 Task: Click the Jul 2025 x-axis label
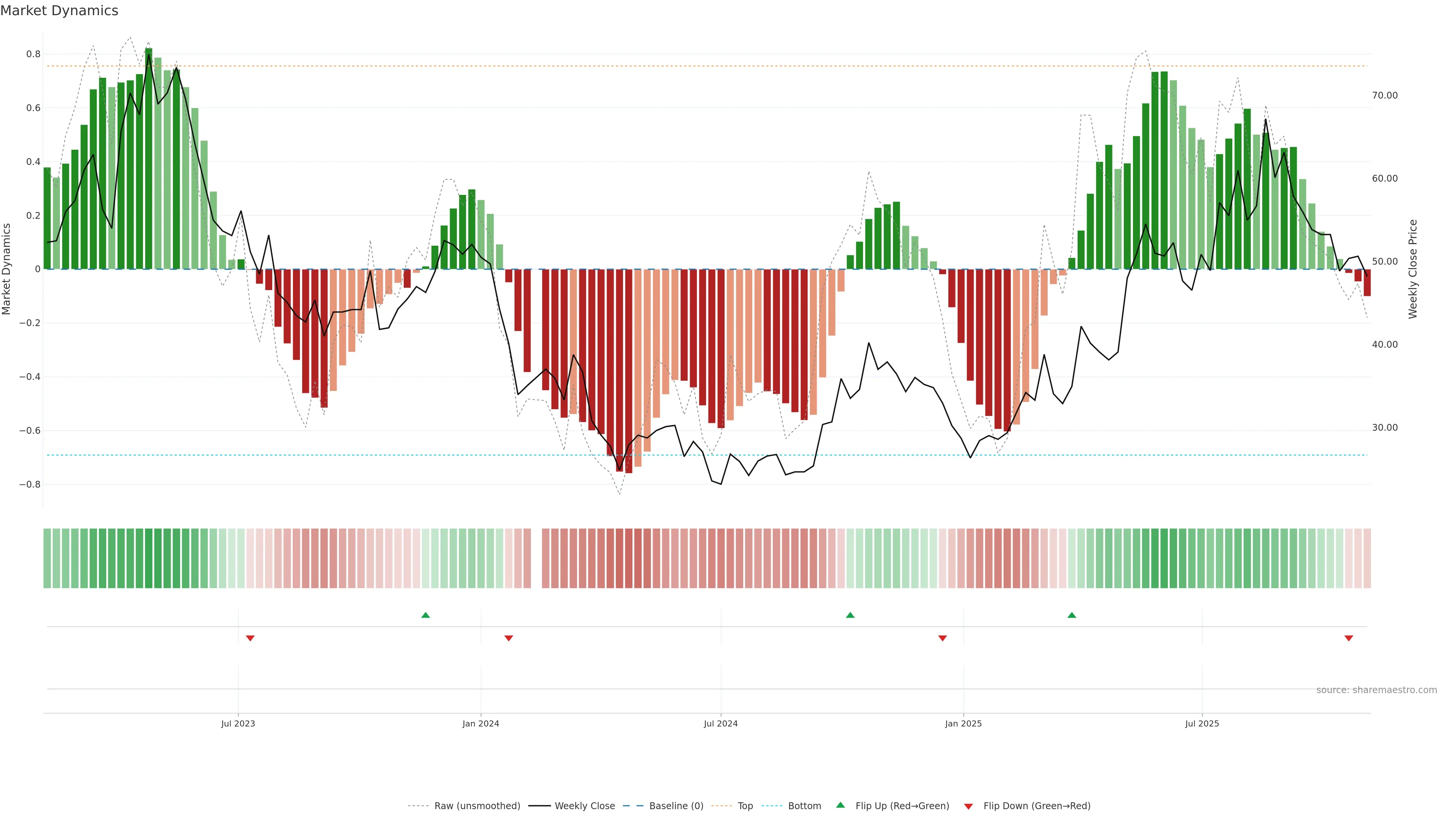point(1202,723)
